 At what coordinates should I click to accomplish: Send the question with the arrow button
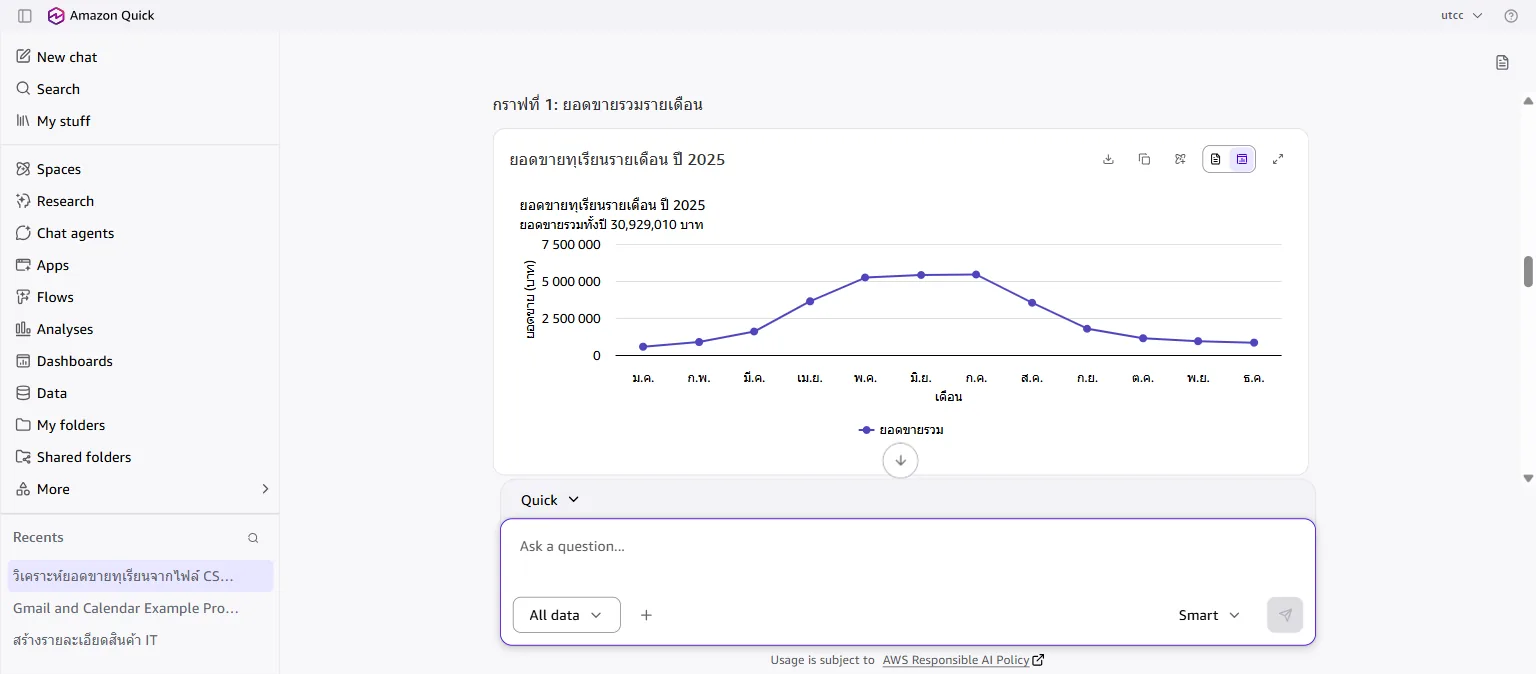1285,615
